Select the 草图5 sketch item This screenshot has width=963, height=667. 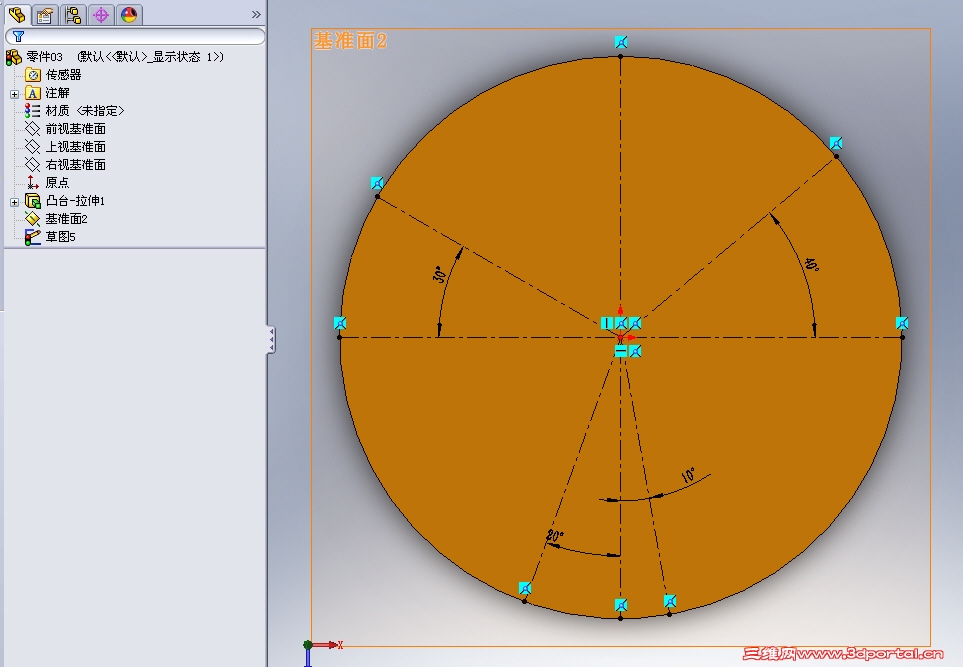(60, 236)
